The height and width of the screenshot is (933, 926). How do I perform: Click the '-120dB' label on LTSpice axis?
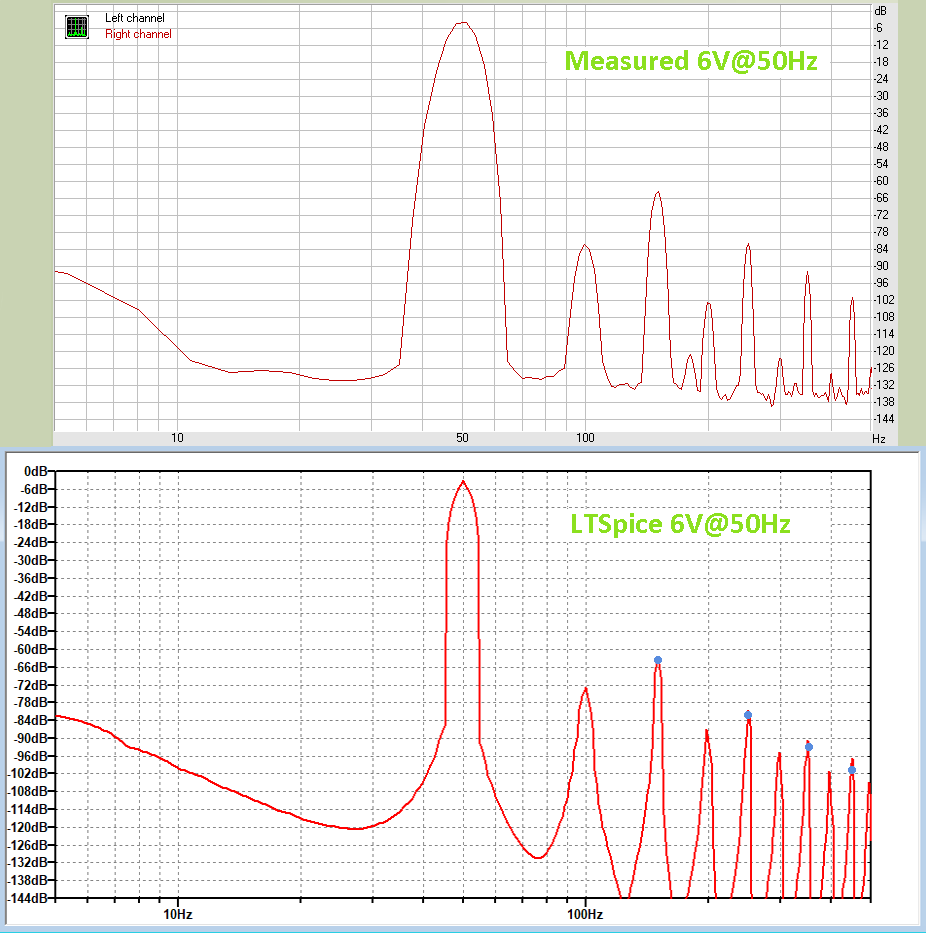(26, 827)
